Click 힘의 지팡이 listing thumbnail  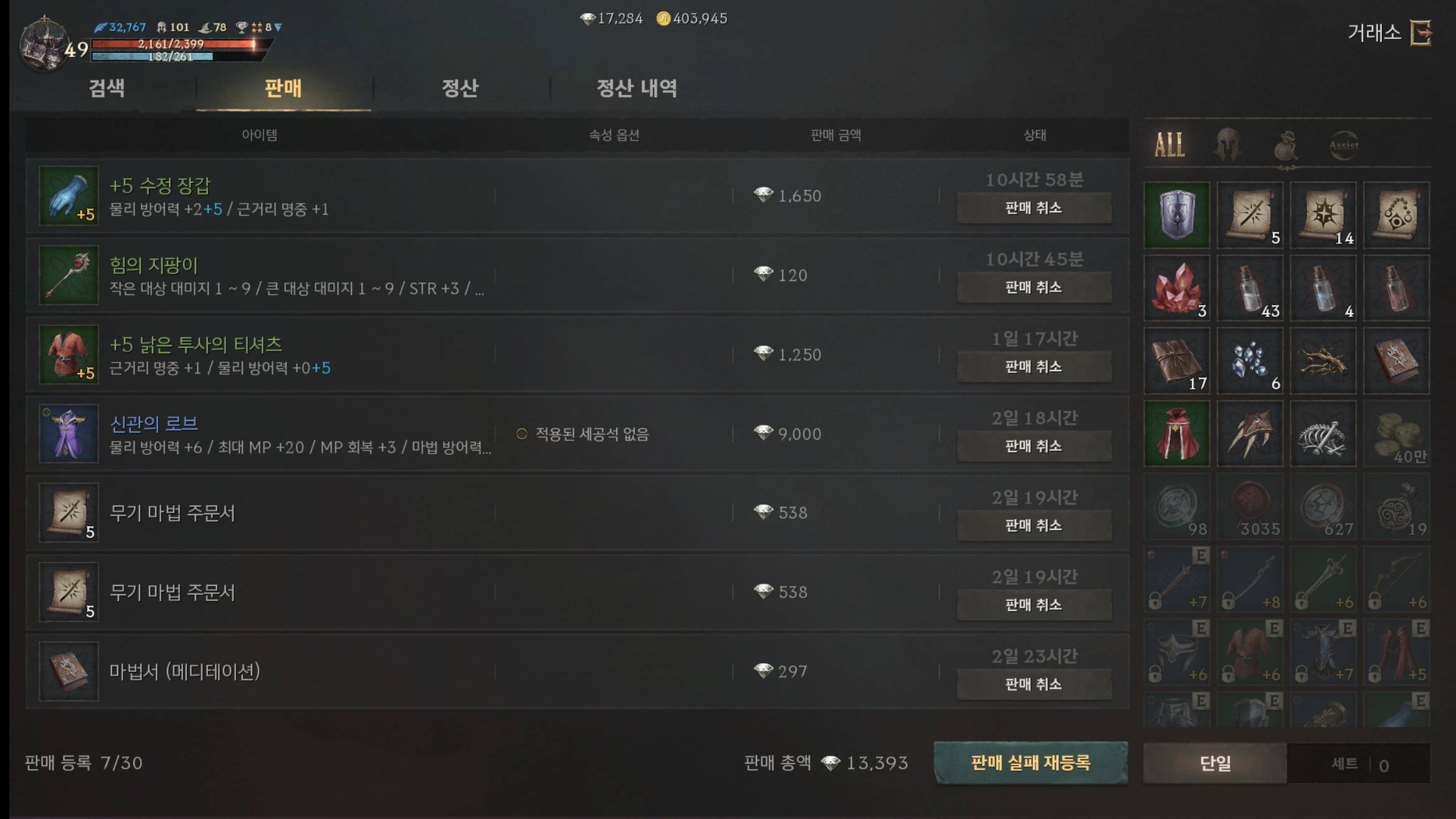tap(69, 275)
